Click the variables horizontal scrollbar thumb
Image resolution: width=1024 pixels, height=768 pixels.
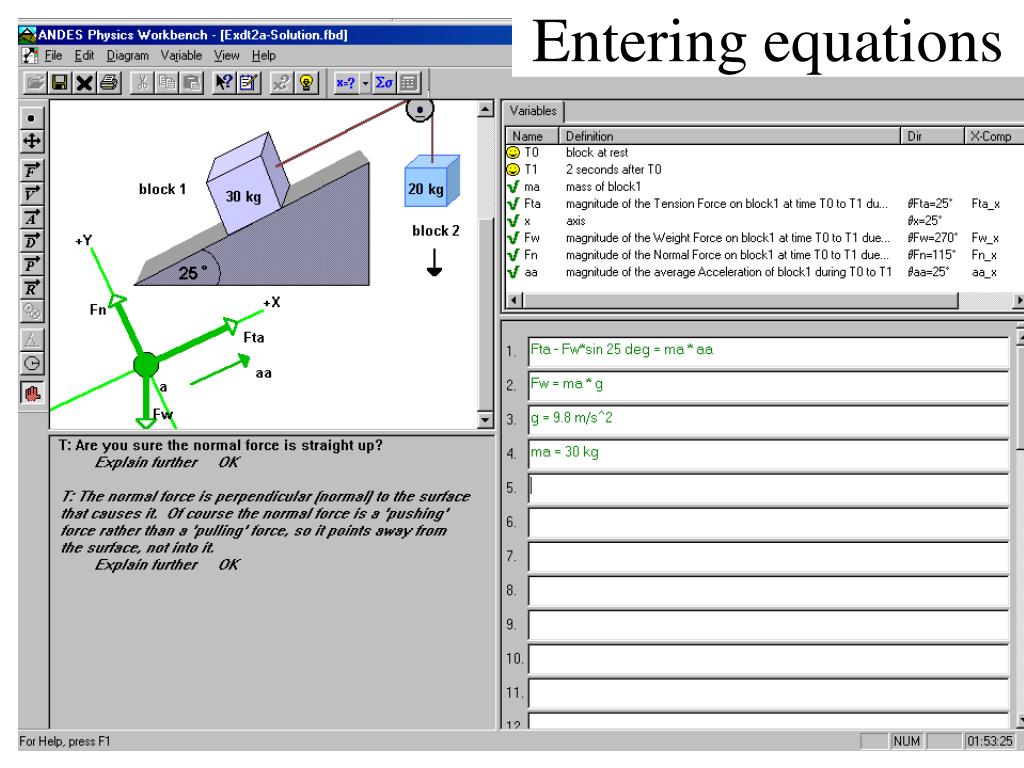point(741,300)
